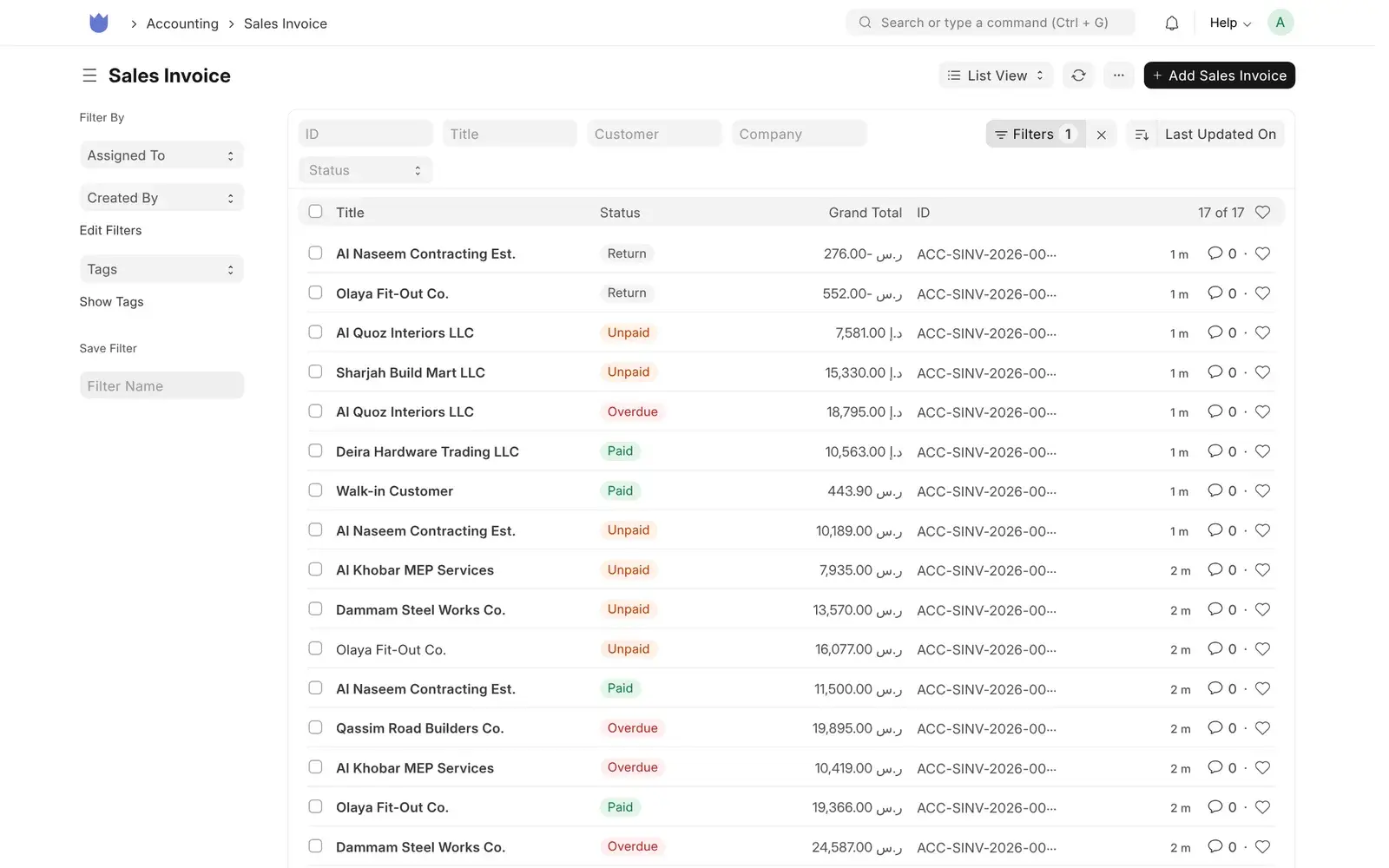Screen dimensions: 1389x868
Task: Clear applied filters with the X
Action: click(x=1101, y=135)
